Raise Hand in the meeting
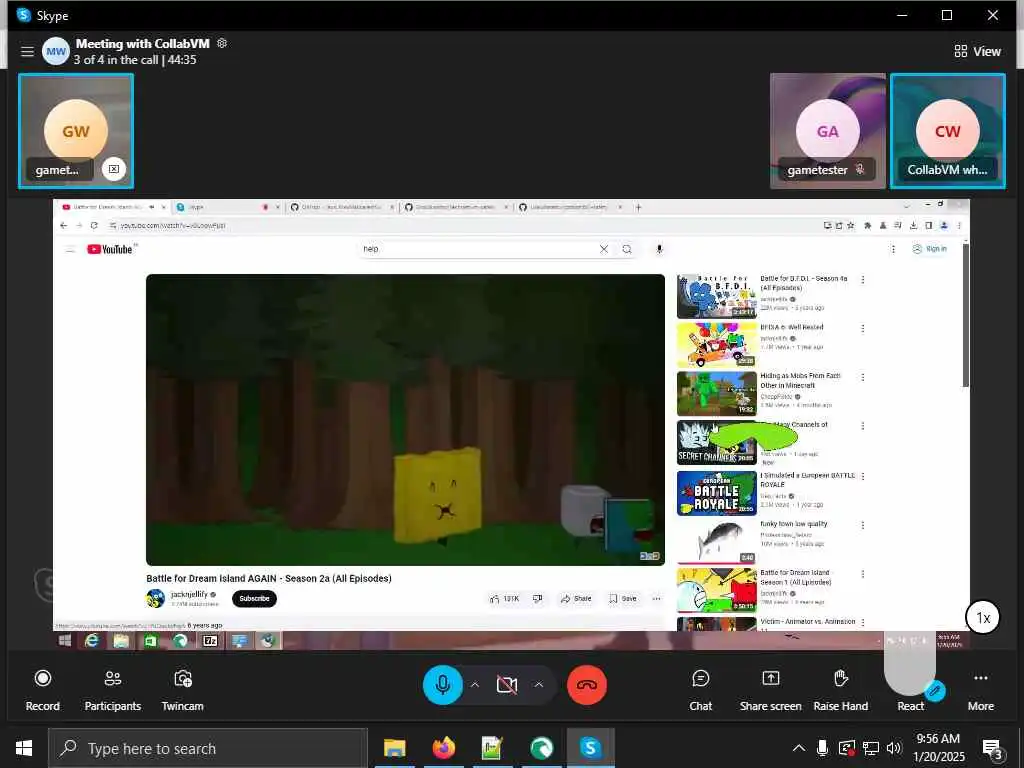This screenshot has height=768, width=1024. tap(840, 689)
